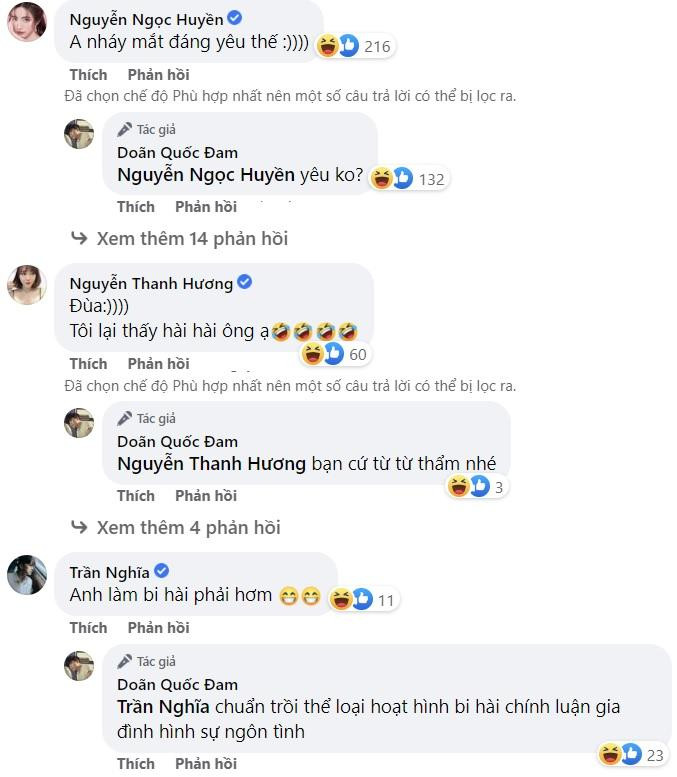Open reactions showing 216 on Ngọc Huyền's comment
Screen dimensions: 677x777
[x=354, y=45]
